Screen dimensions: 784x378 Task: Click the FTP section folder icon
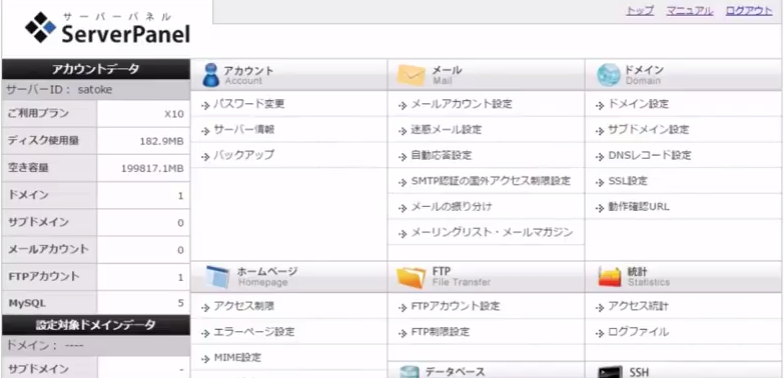point(411,277)
